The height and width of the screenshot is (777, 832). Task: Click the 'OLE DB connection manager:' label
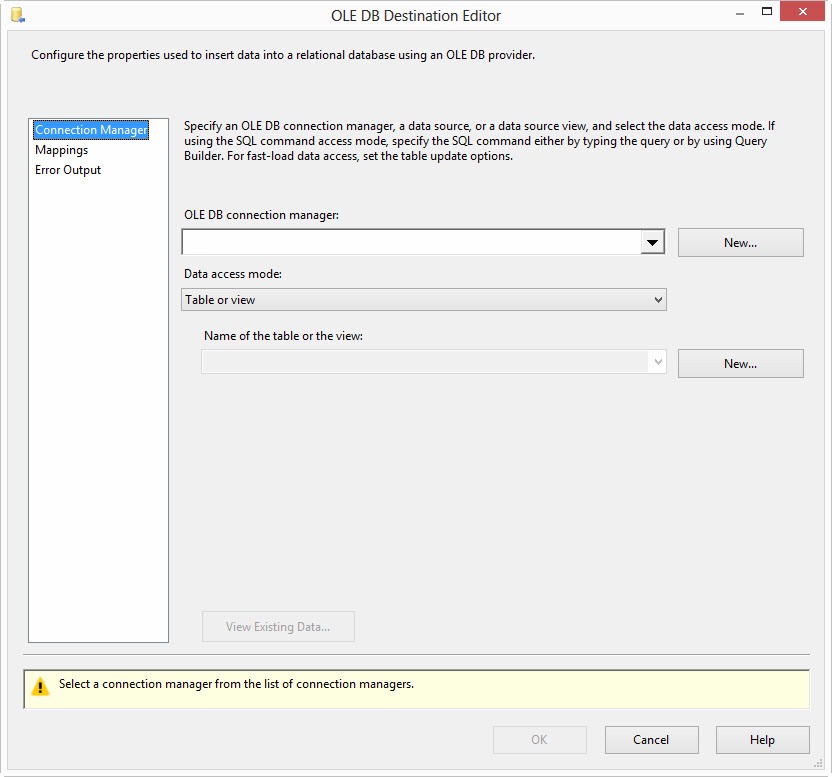click(x=261, y=215)
